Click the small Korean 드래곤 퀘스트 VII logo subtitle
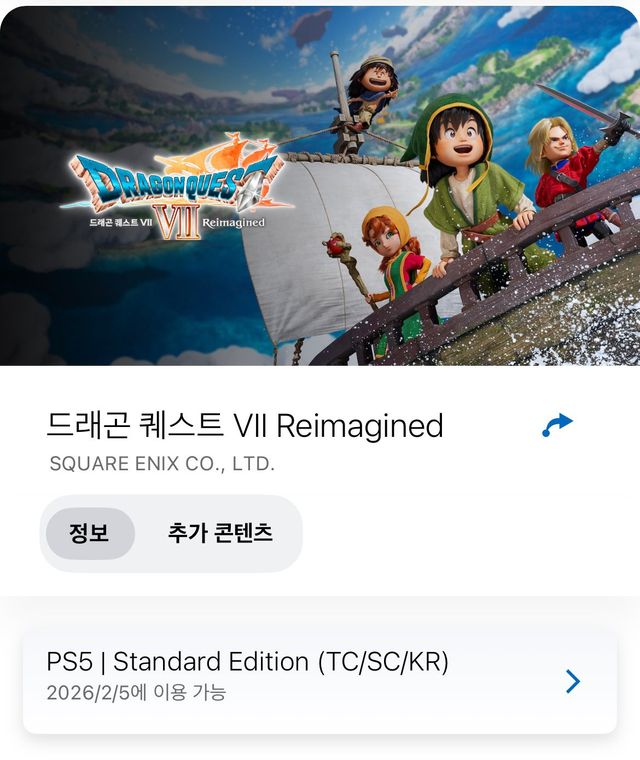Viewport: 640px width, 760px height. click(x=121, y=222)
